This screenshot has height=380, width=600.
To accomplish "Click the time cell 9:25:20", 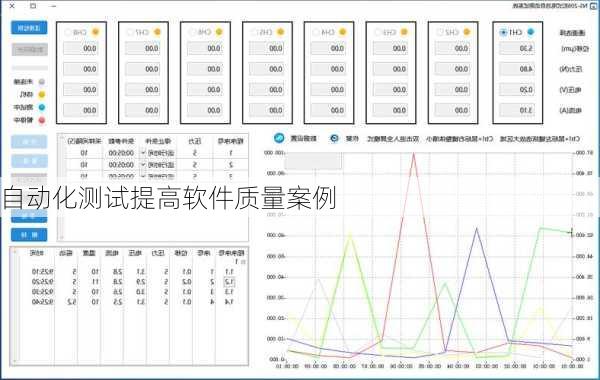I will pos(42,282).
